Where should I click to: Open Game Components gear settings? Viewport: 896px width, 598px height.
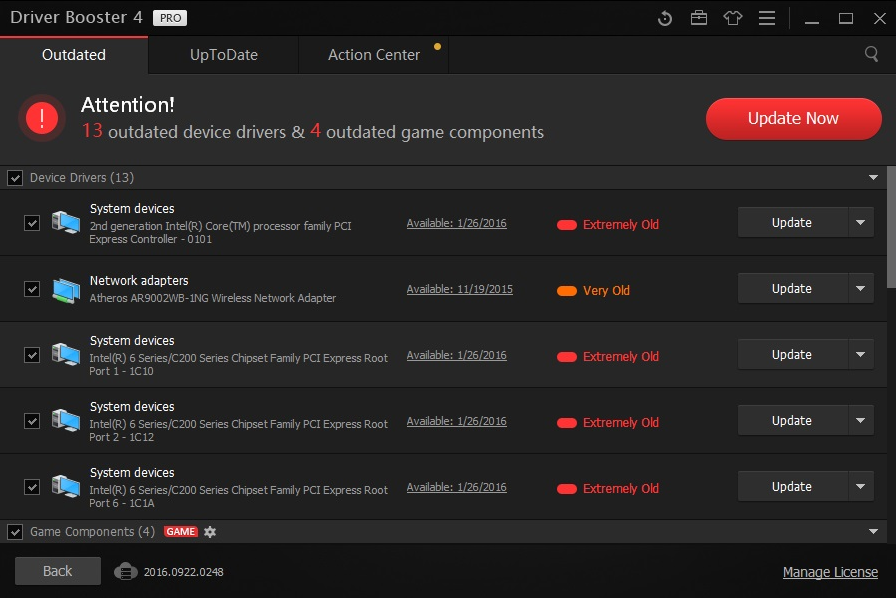(x=210, y=532)
